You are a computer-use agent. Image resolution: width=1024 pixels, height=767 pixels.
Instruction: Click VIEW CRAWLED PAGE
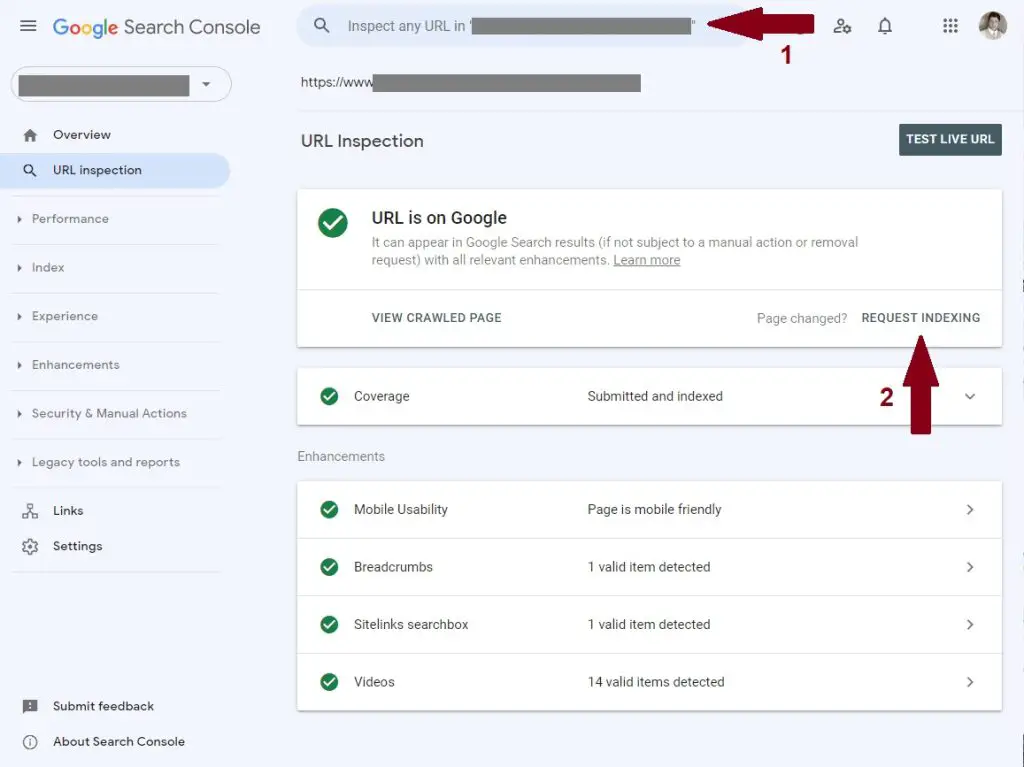(436, 318)
